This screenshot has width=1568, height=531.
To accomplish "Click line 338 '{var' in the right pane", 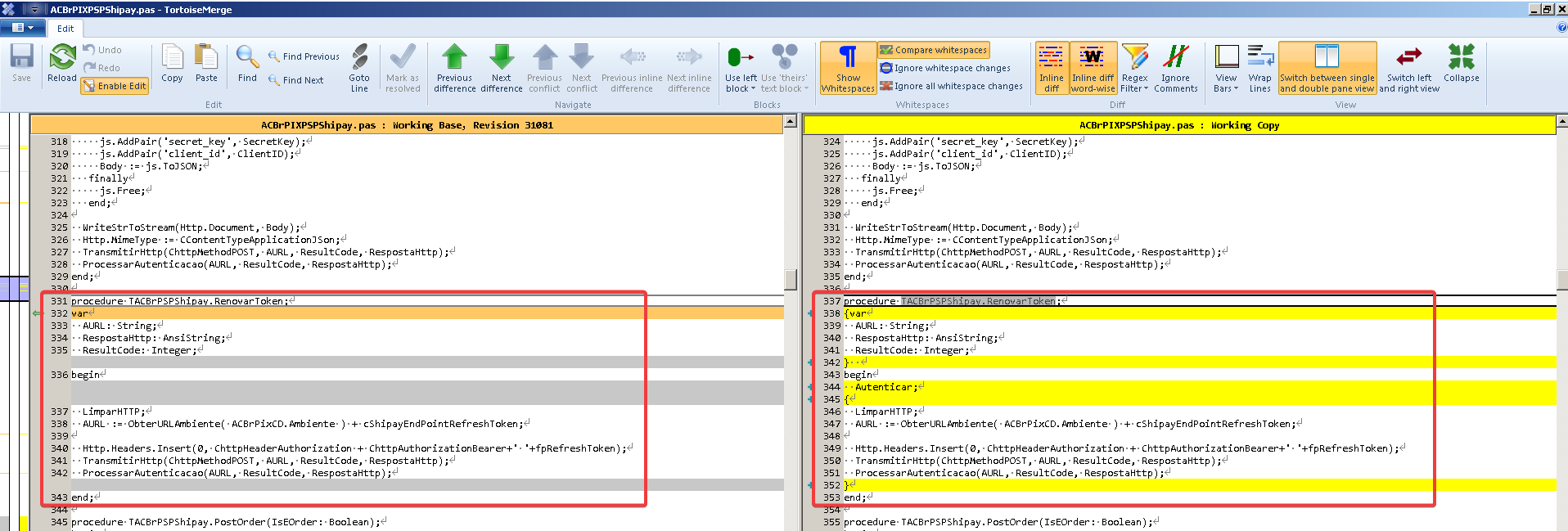I will tap(1199, 313).
